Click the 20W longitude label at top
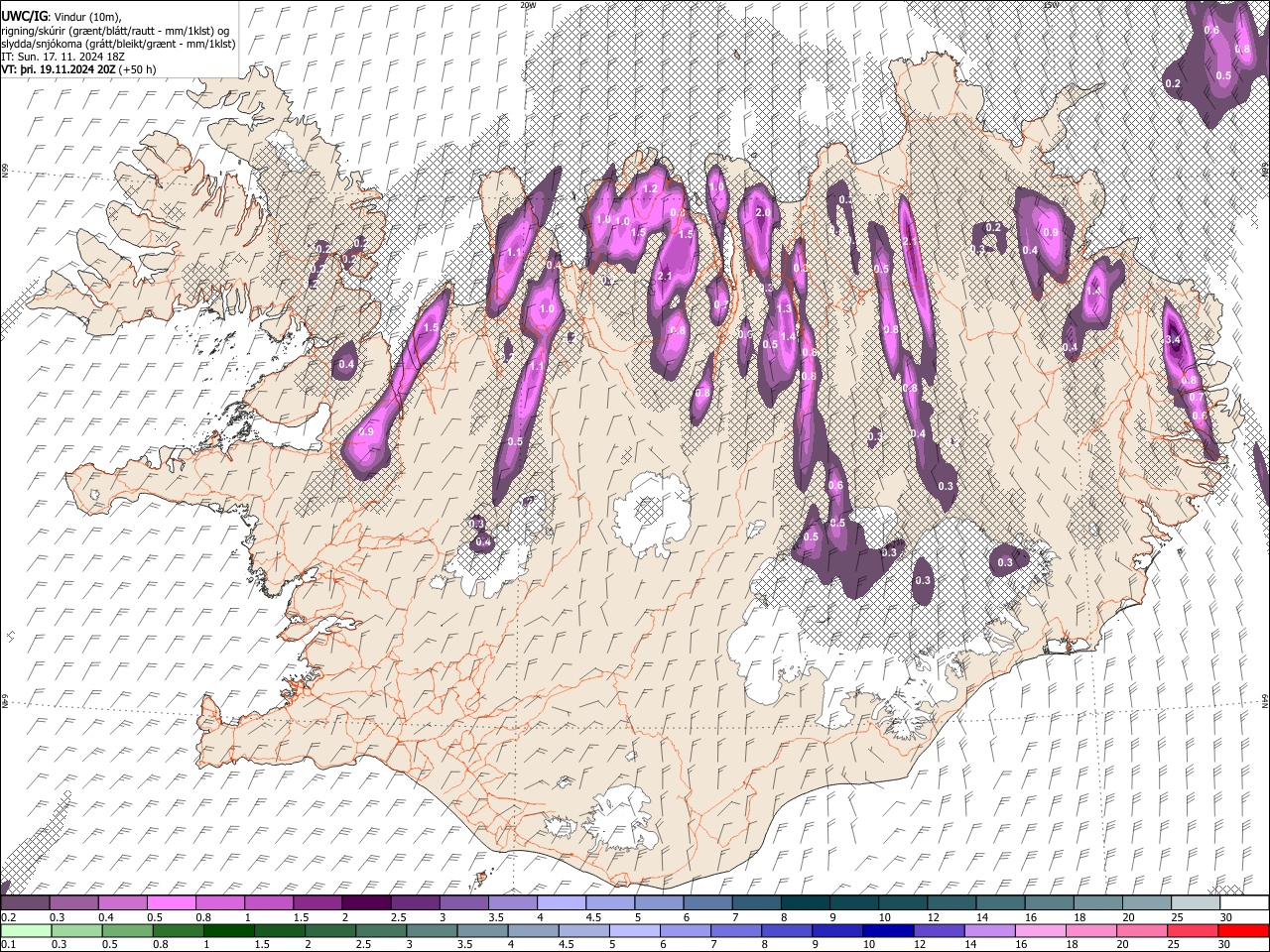The height and width of the screenshot is (952, 1270). coord(528,5)
